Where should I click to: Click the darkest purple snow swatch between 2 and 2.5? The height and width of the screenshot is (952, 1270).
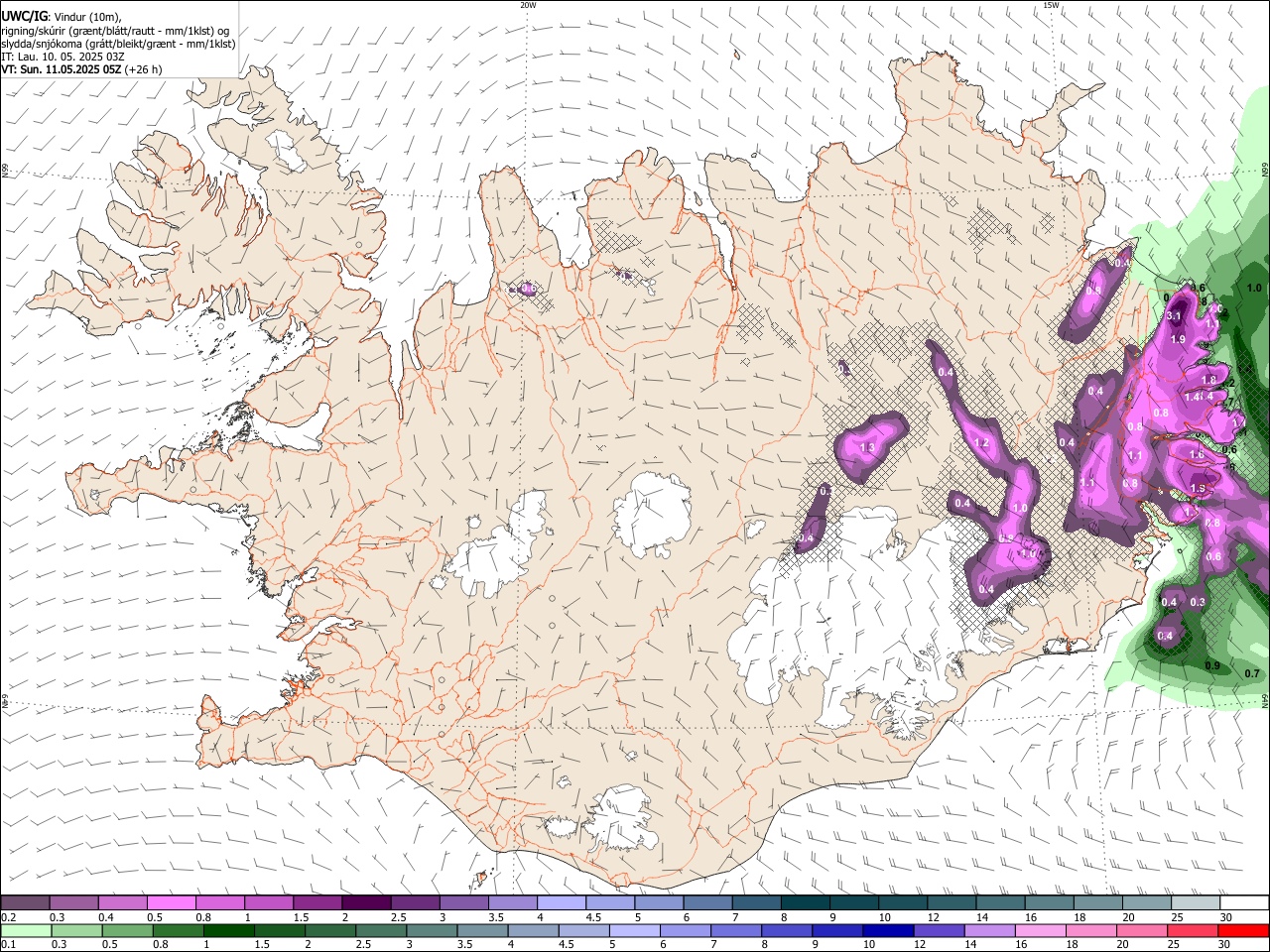[x=366, y=903]
